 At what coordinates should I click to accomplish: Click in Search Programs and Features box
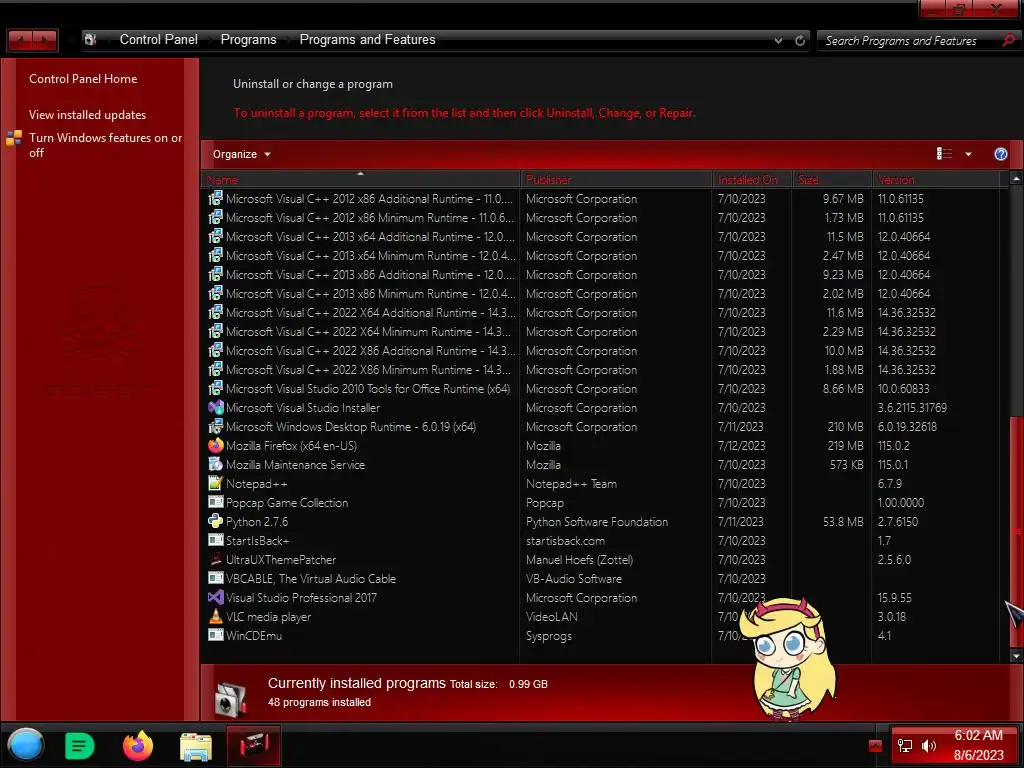(908, 40)
